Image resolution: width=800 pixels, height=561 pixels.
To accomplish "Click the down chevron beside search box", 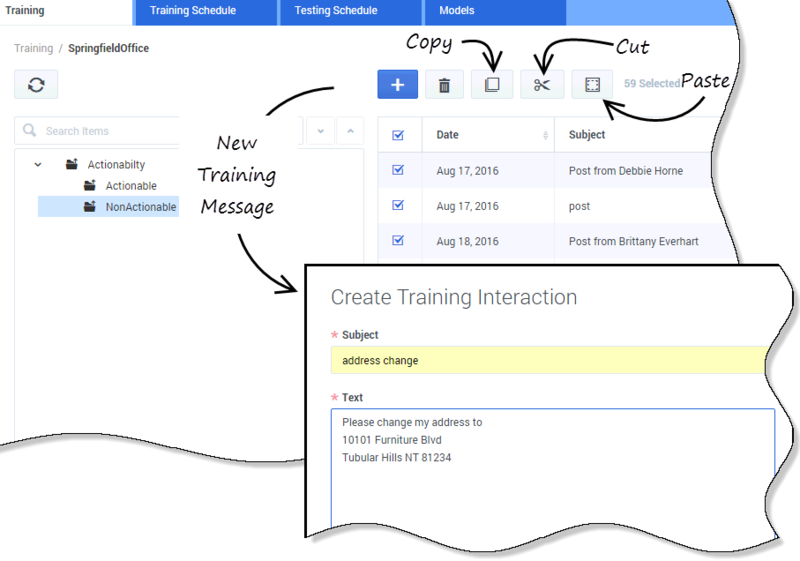I will [320, 131].
